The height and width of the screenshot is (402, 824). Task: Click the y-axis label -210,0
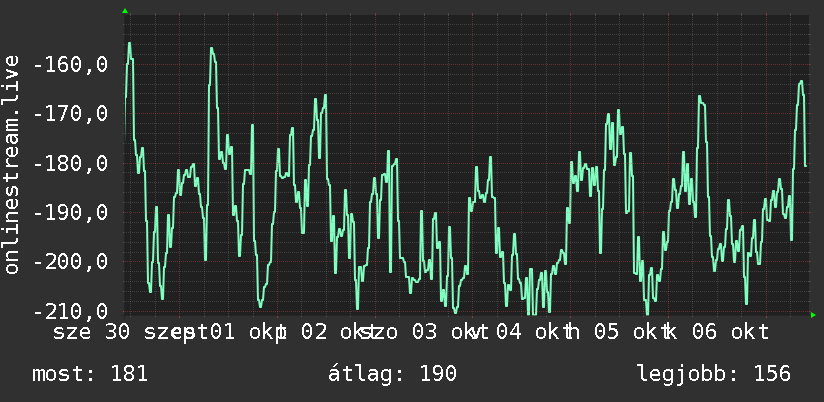70,311
